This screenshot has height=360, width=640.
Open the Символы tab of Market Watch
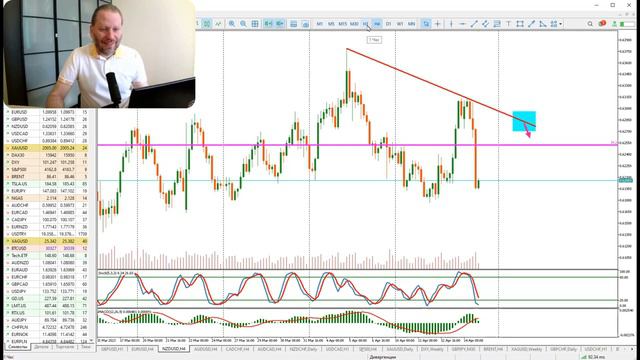click(18, 347)
